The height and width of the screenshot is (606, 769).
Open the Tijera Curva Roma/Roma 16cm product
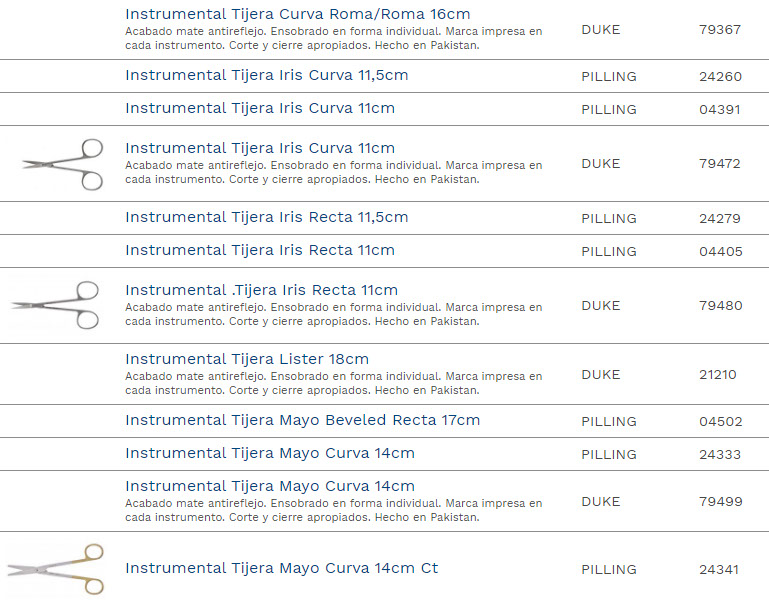[297, 14]
